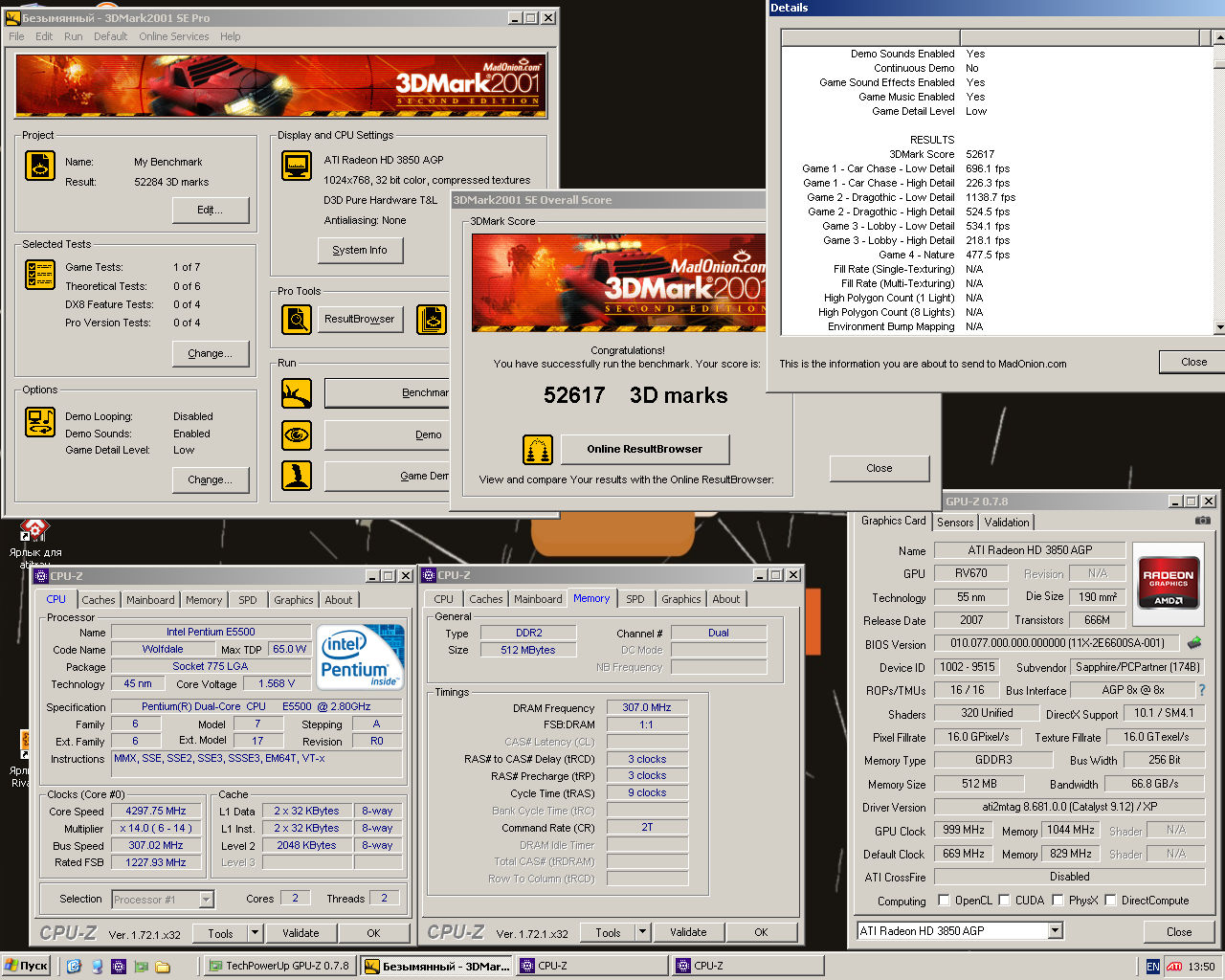Click the Options demo-looping icon in 3DMark
Screen dimensions: 1225x980
[40, 422]
